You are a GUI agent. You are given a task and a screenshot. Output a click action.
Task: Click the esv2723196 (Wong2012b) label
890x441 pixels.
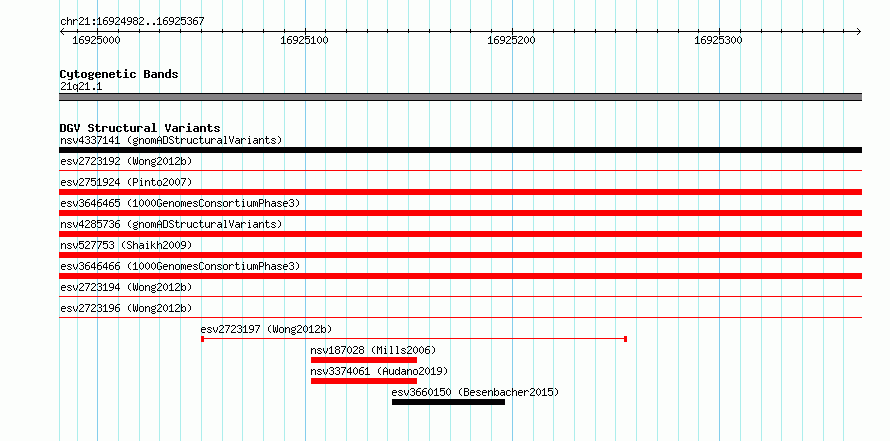click(x=126, y=308)
